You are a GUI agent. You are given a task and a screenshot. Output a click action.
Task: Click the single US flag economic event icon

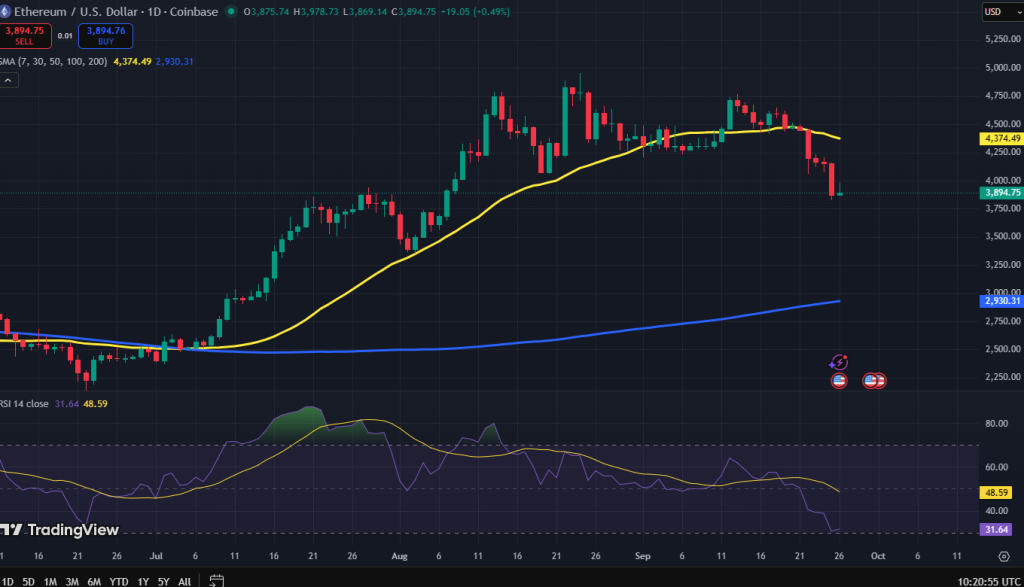pos(839,380)
